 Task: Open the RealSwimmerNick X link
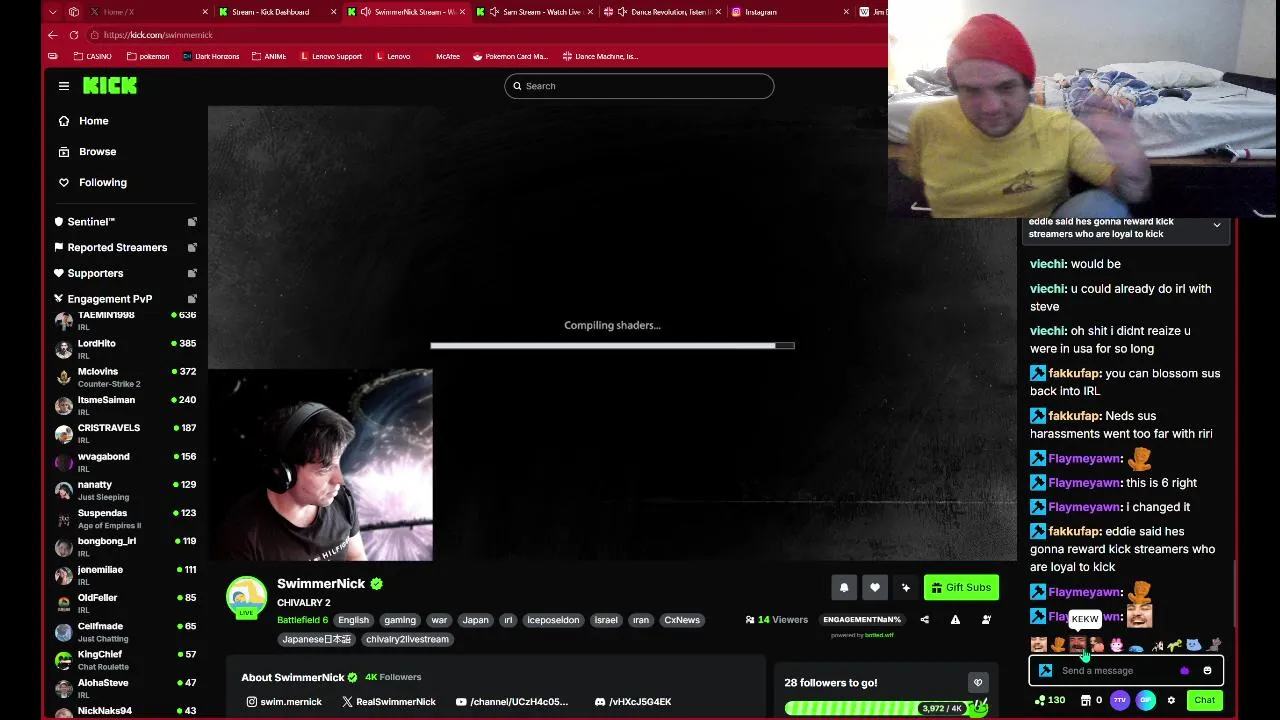click(388, 702)
